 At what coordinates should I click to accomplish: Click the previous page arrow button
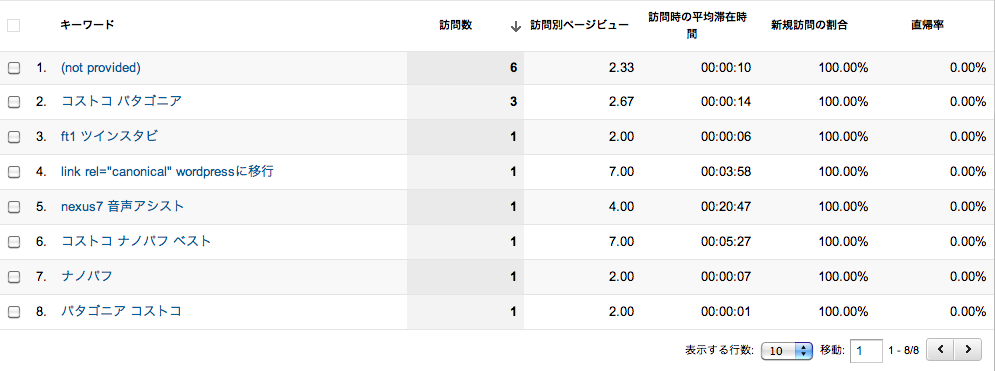[x=940, y=349]
